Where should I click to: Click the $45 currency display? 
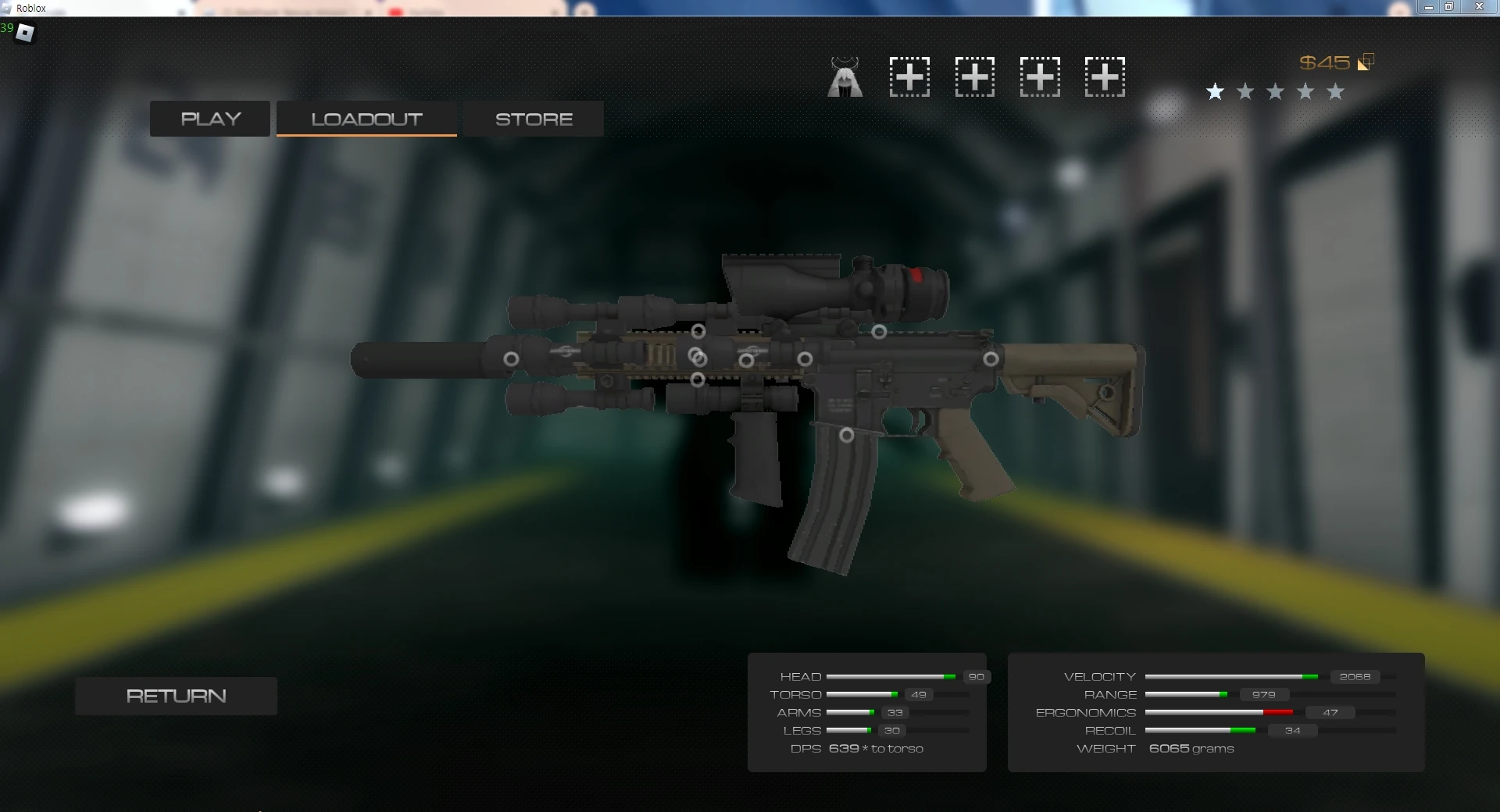(x=1323, y=62)
